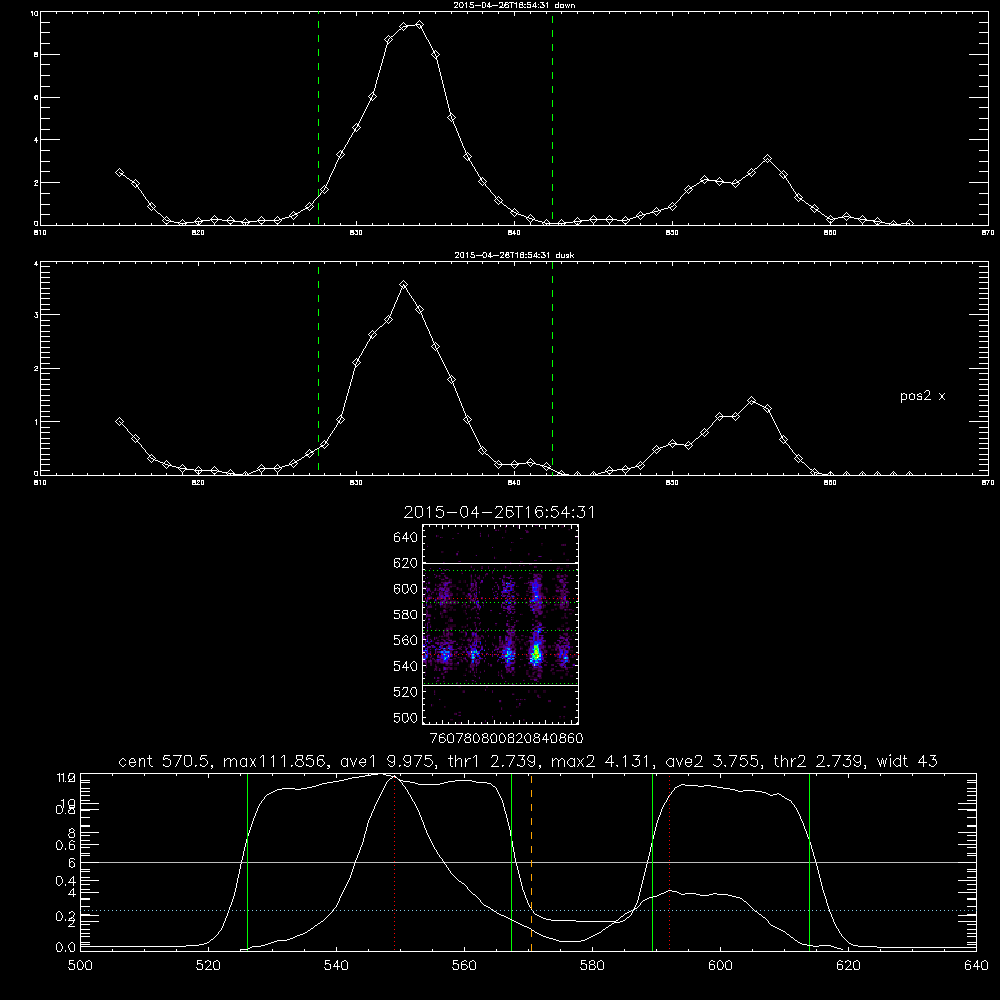Click the left green dashed line in dawn plot
Viewport: 1000px width, 1000px height.
[x=318, y=119]
